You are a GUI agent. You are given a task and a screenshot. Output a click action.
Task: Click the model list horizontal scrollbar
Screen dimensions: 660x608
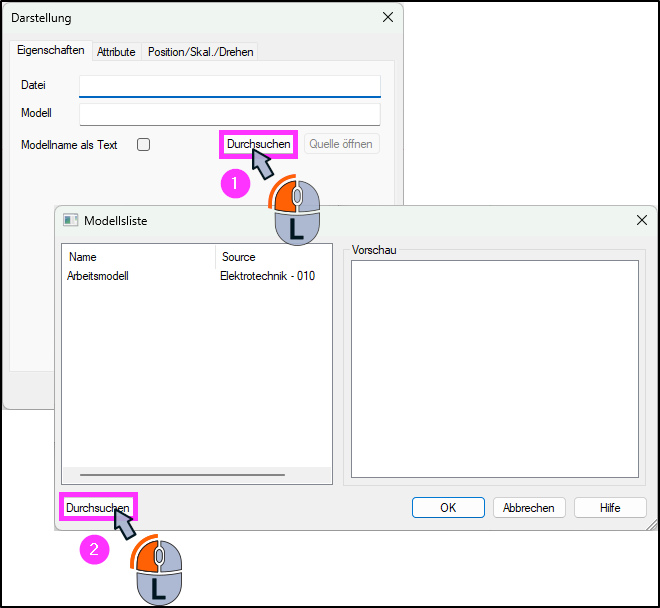182,475
